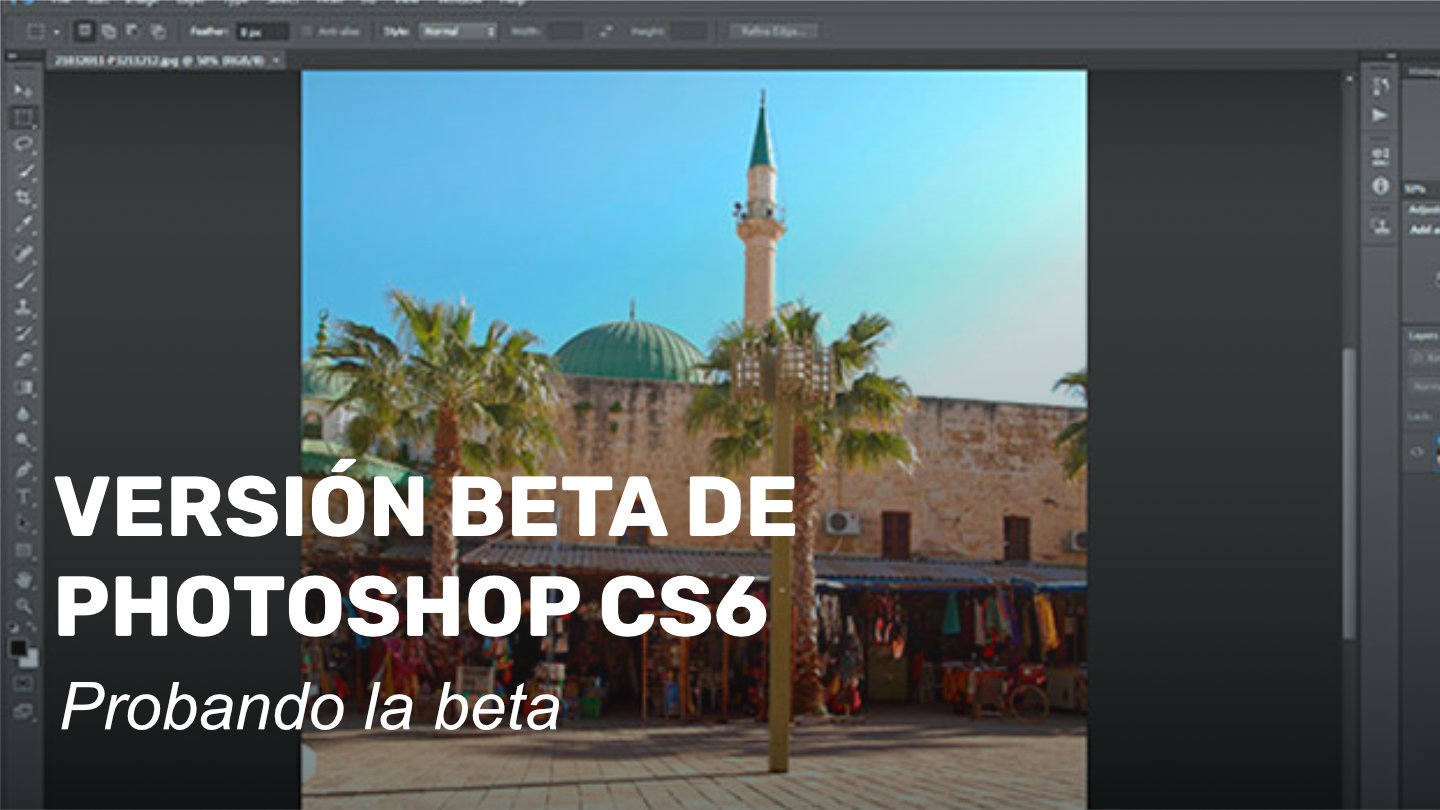Close the open document tab
This screenshot has width=1440, height=810.
pos(276,61)
